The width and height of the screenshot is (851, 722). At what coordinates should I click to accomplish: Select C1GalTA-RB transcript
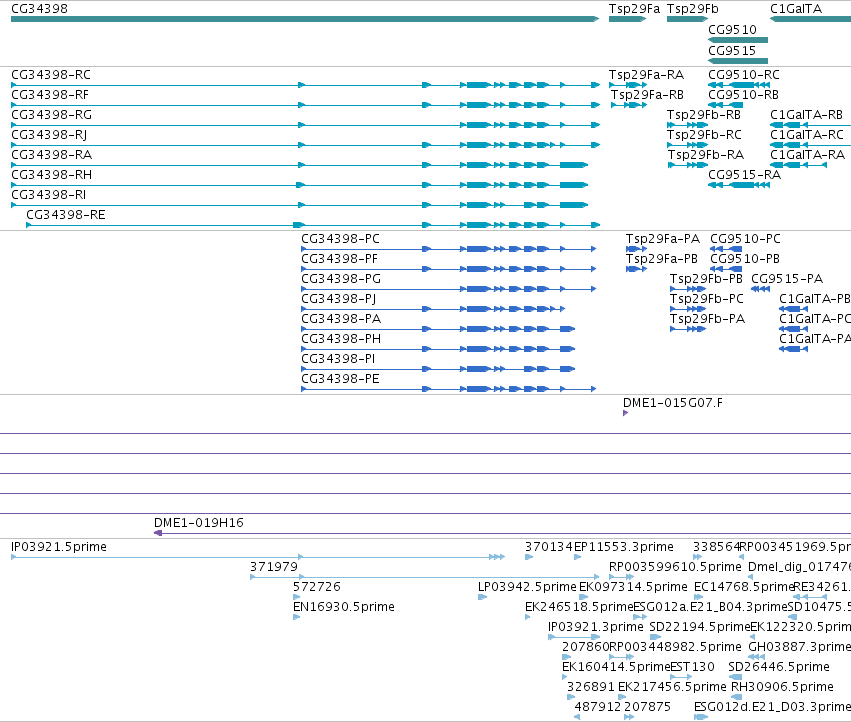(810, 125)
